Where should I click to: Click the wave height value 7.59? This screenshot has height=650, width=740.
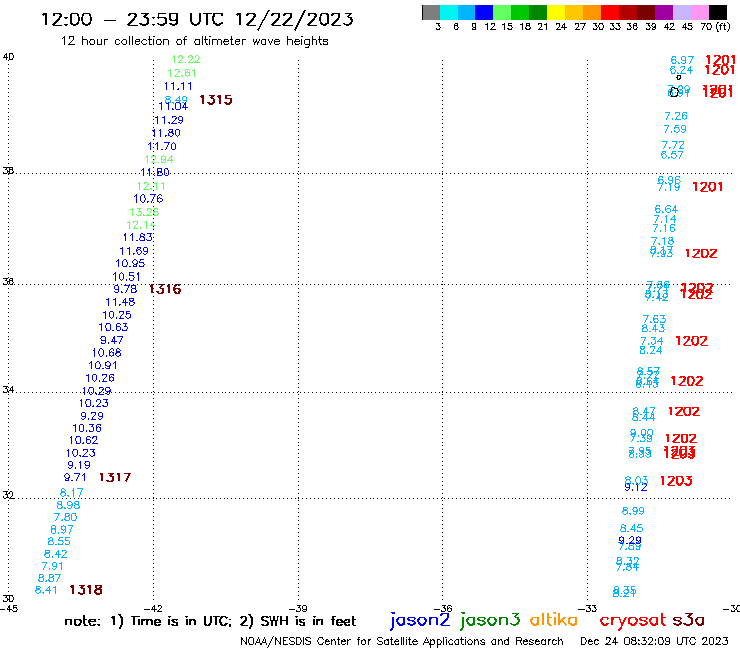coord(675,129)
